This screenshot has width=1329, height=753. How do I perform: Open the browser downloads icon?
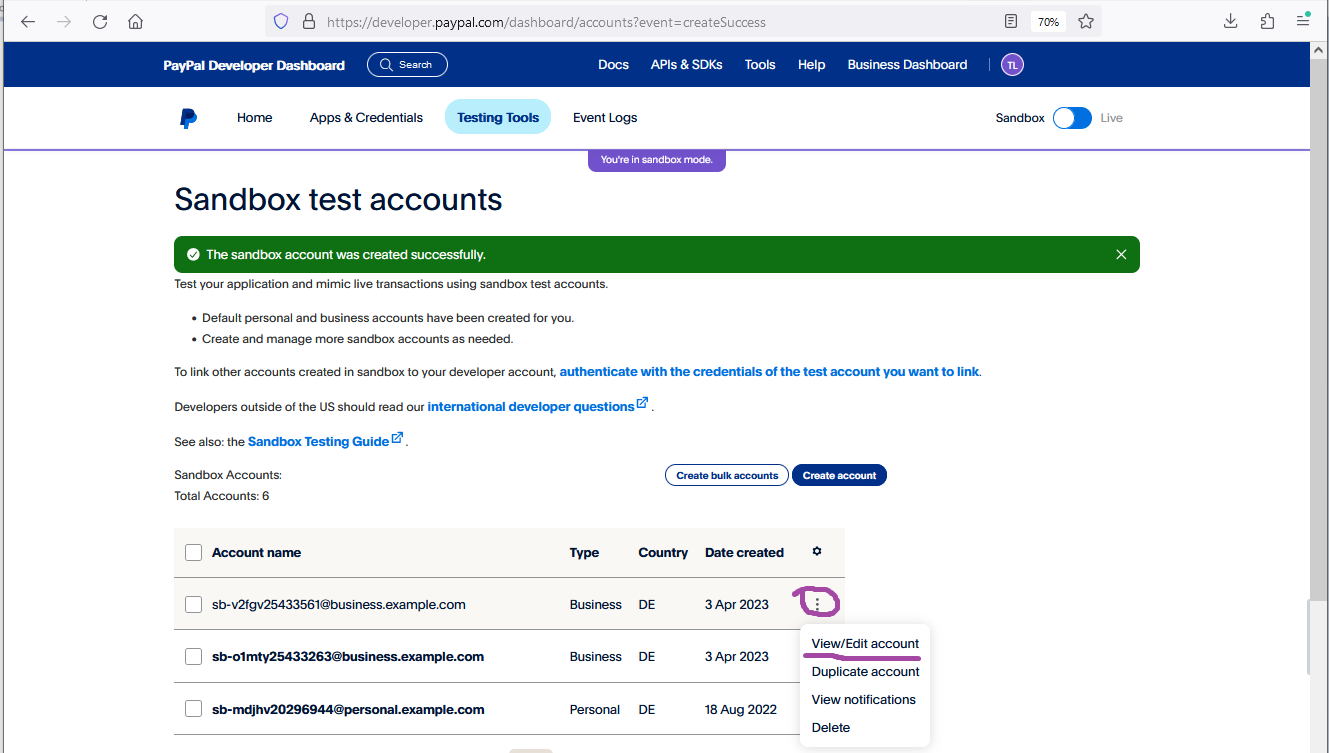tap(1231, 22)
